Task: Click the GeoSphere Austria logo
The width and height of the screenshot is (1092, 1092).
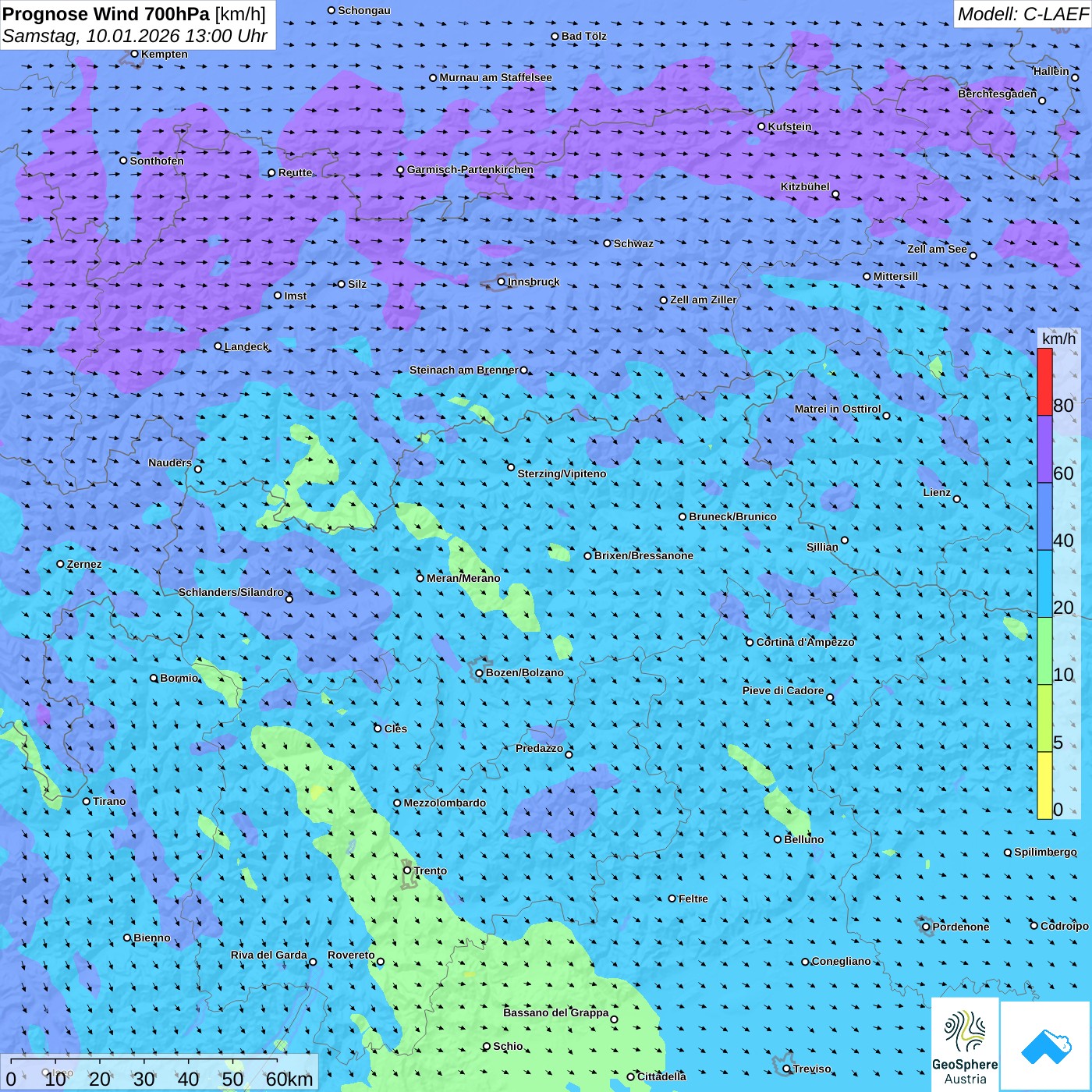Action: click(x=965, y=1044)
